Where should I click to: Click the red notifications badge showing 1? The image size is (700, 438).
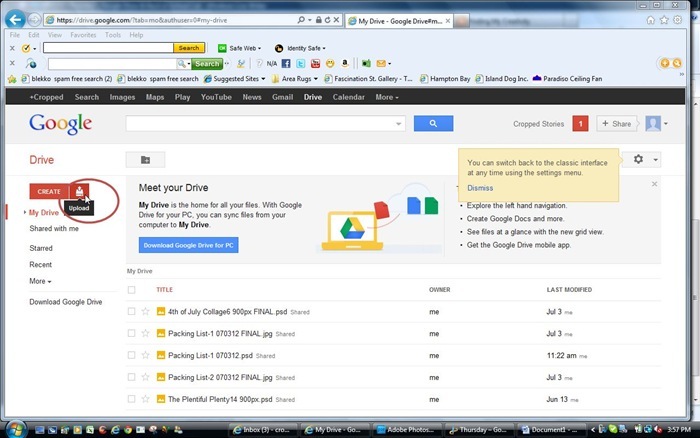(579, 123)
